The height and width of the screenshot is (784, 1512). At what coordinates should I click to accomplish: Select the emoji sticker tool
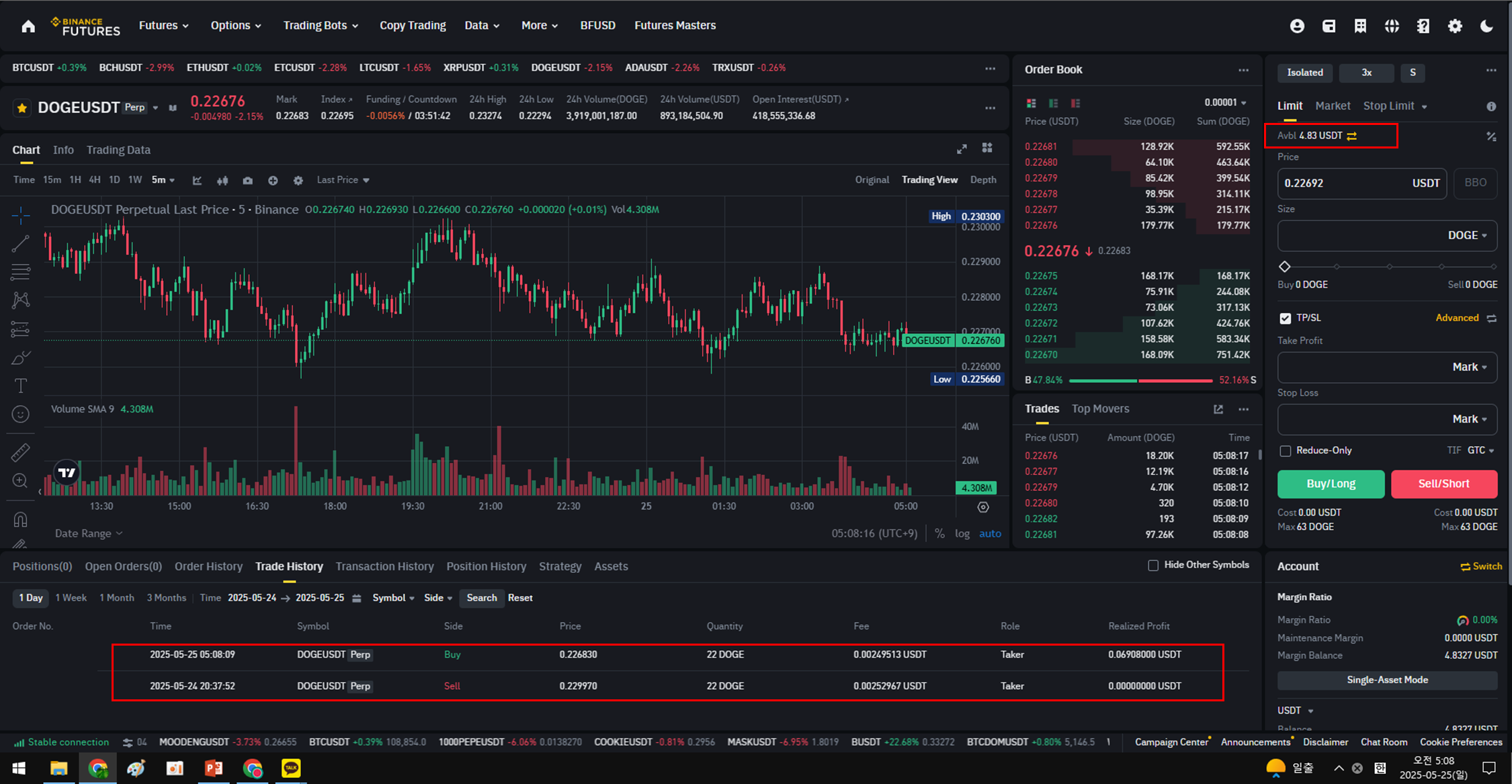click(x=21, y=415)
